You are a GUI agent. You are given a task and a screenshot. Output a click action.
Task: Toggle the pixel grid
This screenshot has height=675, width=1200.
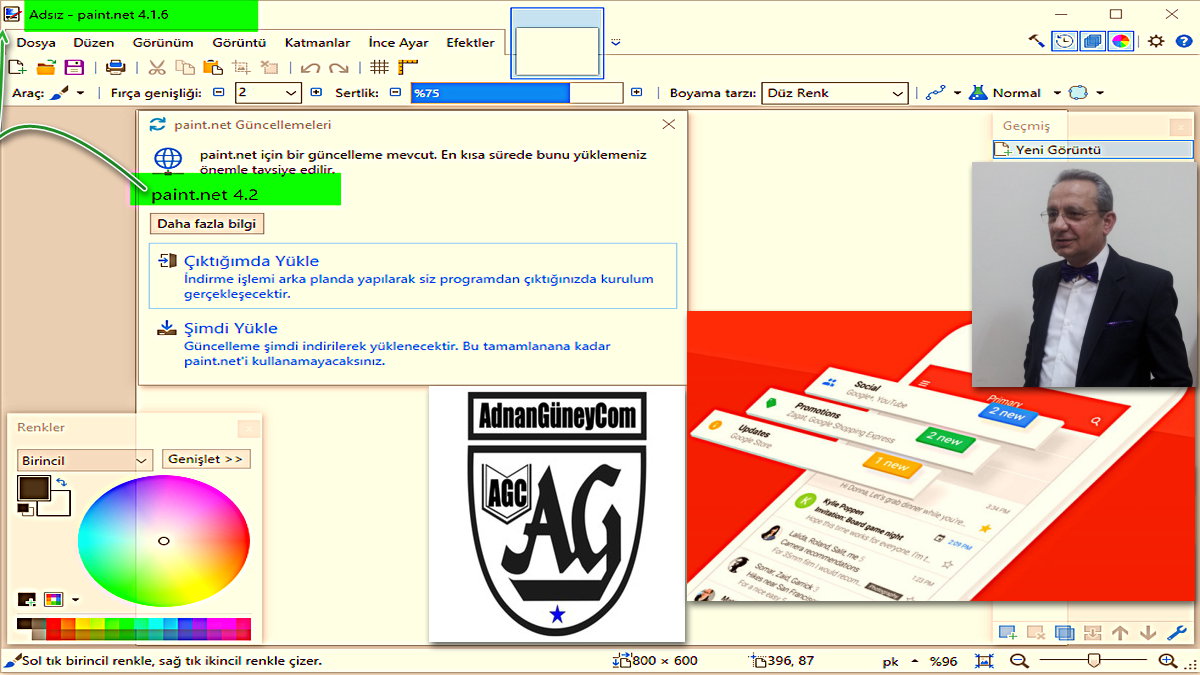379,67
